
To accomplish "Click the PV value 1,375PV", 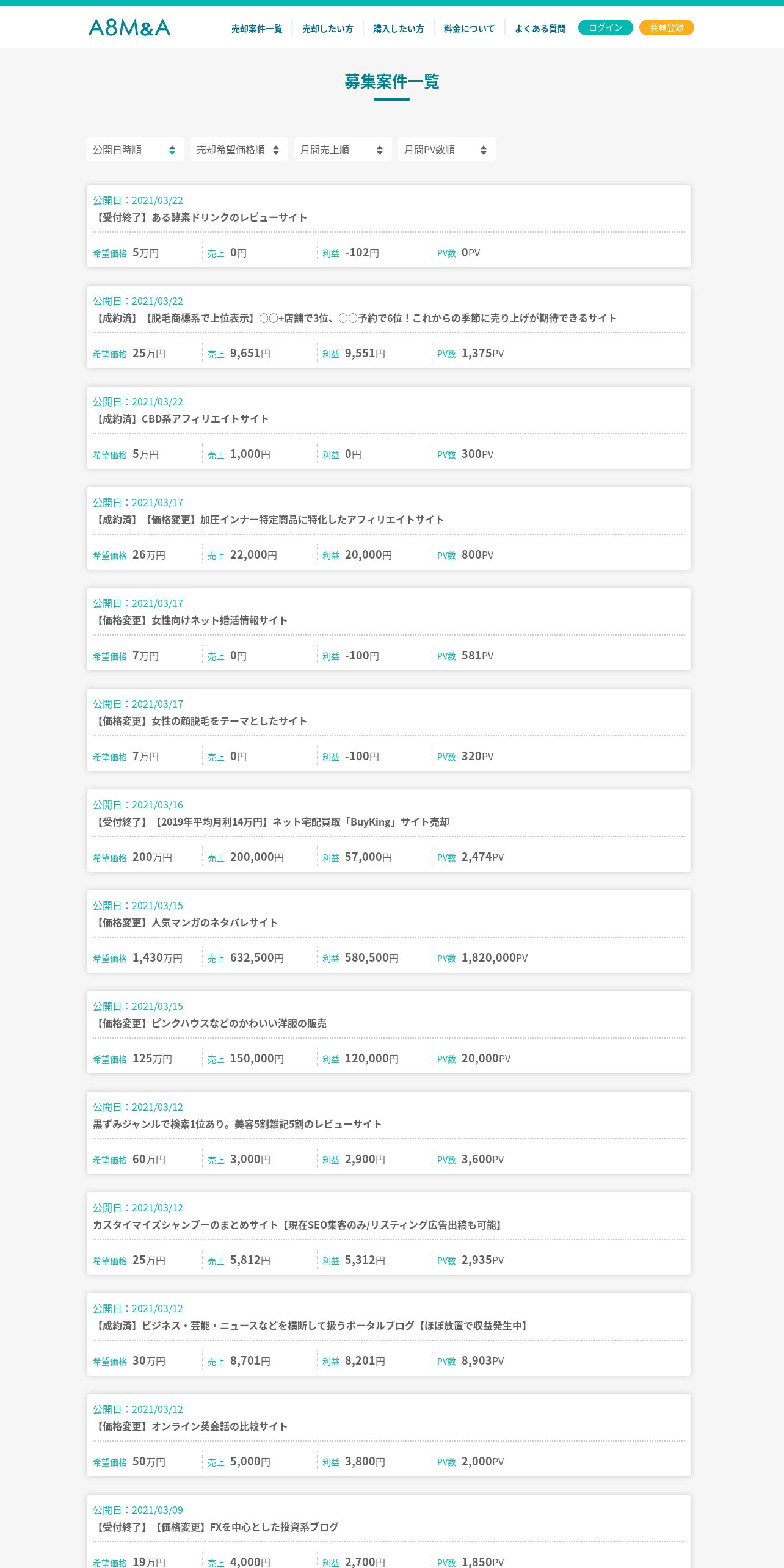I will 483,354.
